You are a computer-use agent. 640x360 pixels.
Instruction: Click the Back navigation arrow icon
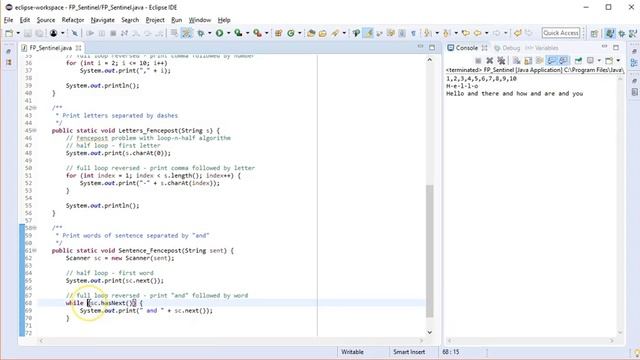point(477,33)
